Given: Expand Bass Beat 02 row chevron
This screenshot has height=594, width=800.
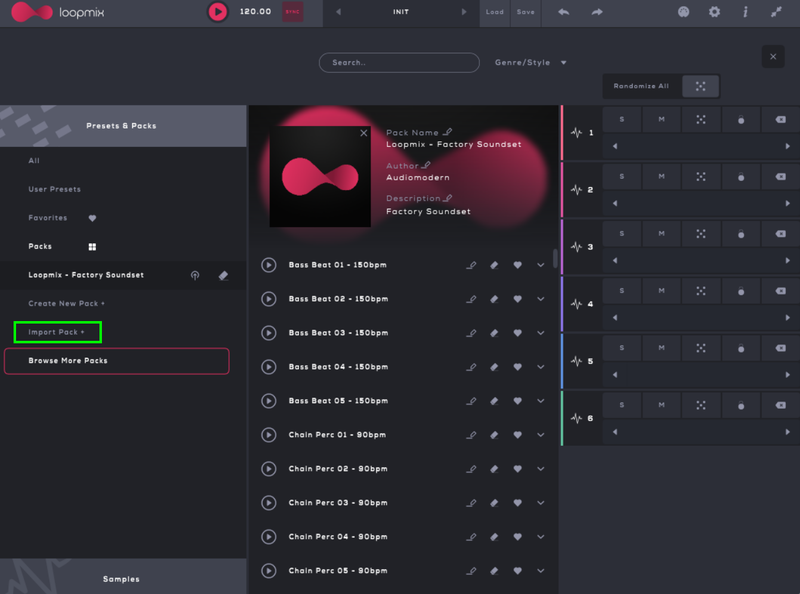Looking at the screenshot, I should (541, 299).
